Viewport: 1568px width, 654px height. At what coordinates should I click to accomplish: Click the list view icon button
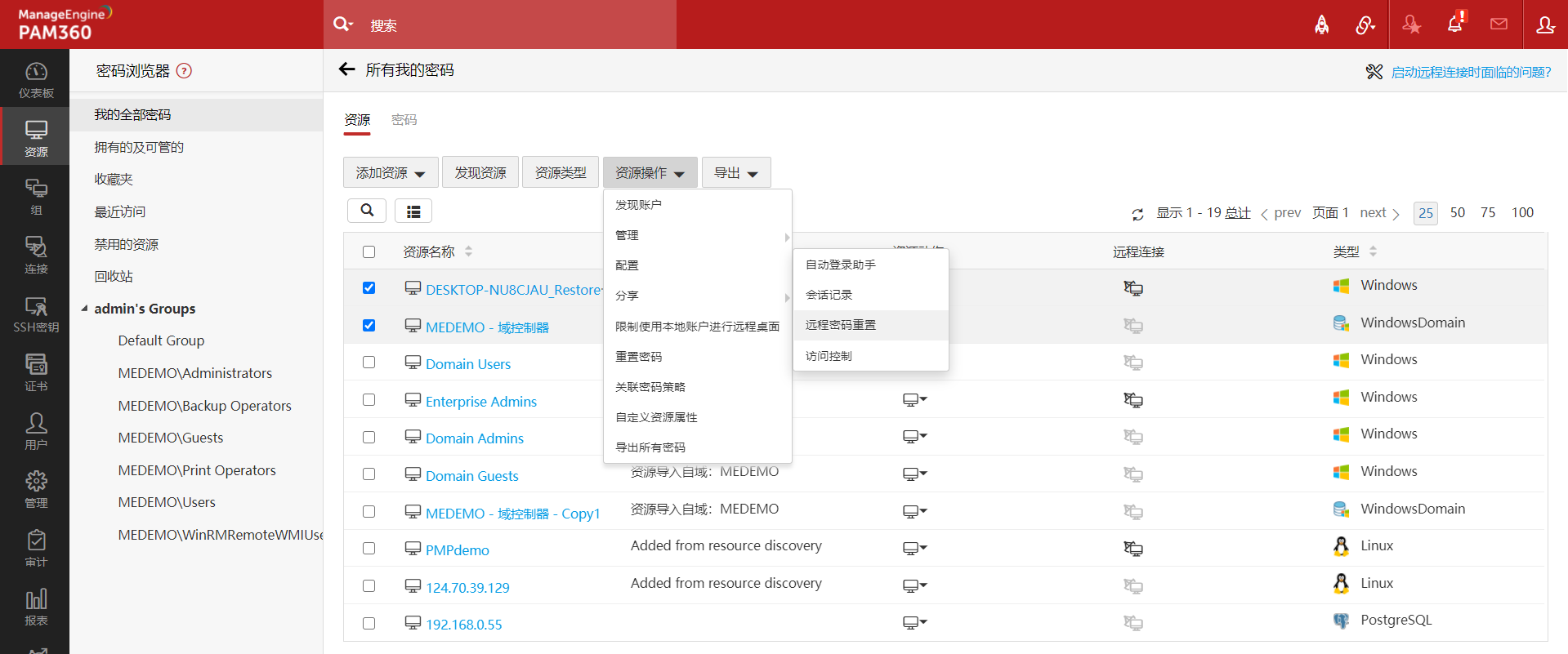[413, 211]
